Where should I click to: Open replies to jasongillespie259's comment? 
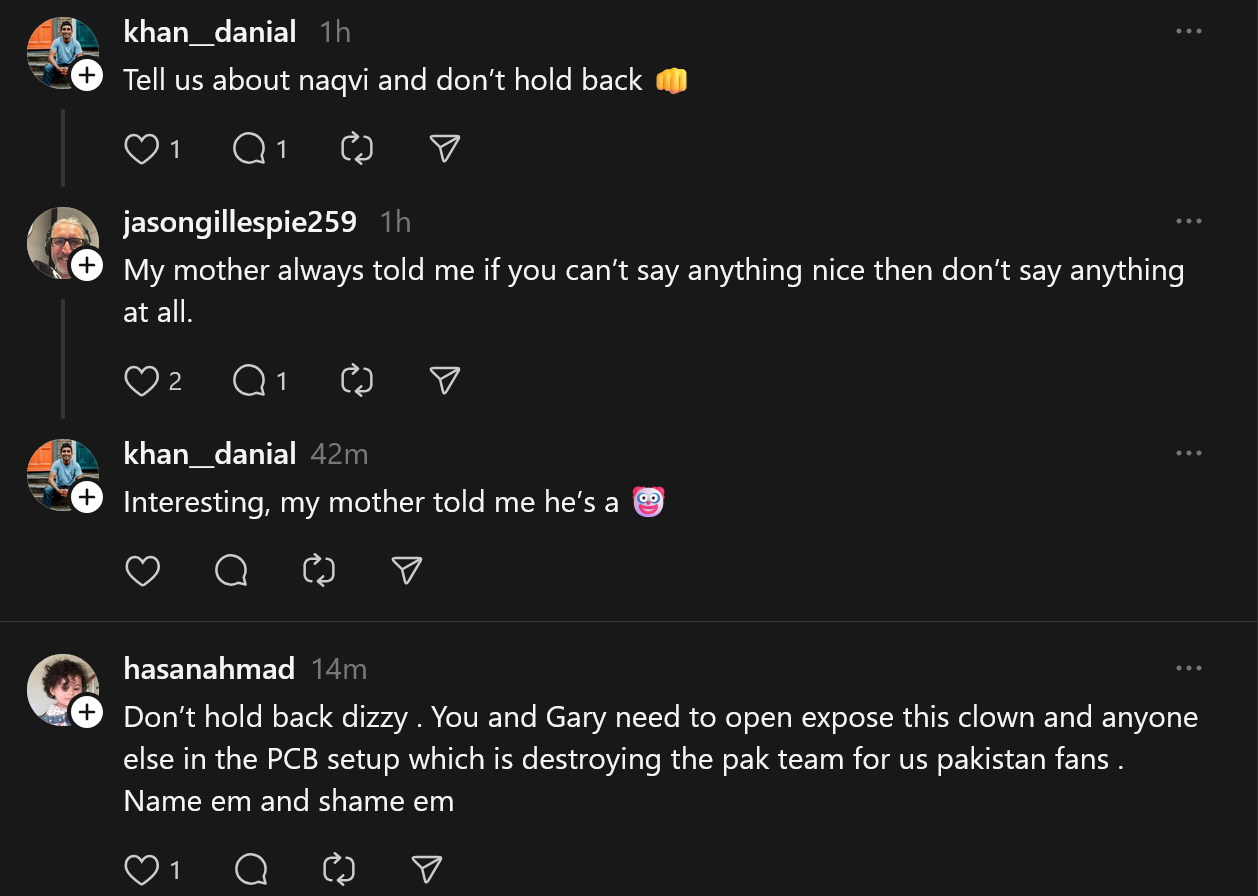coord(249,380)
